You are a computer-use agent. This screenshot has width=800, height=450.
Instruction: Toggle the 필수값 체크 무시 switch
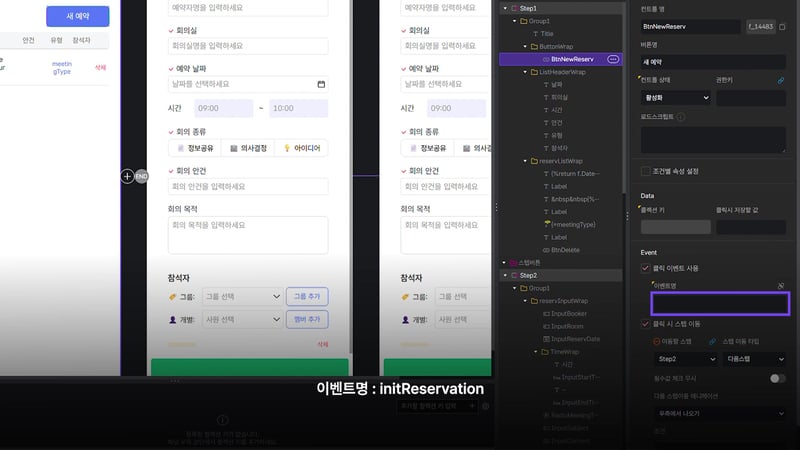[778, 378]
